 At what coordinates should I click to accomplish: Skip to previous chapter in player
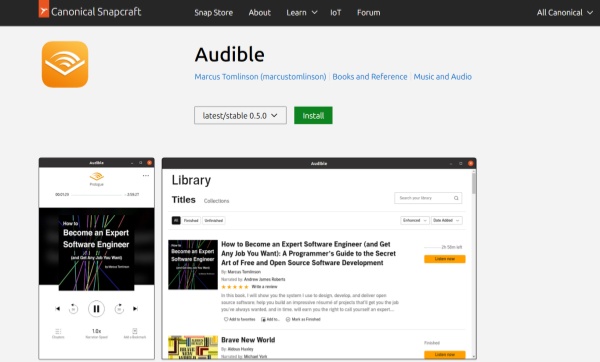pyautogui.click(x=57, y=308)
